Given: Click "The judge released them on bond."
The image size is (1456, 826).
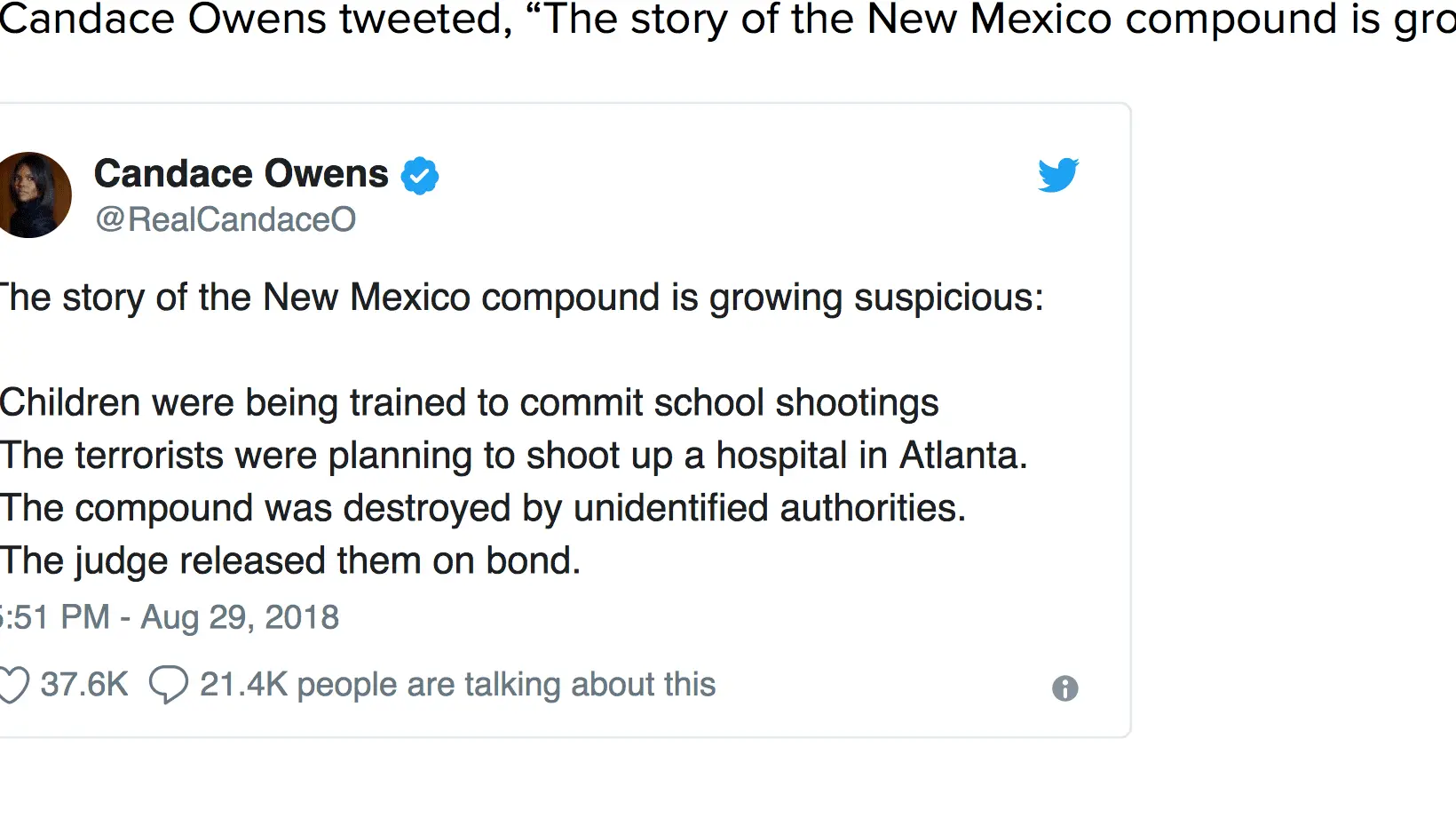Looking at the screenshot, I should tap(289, 561).
